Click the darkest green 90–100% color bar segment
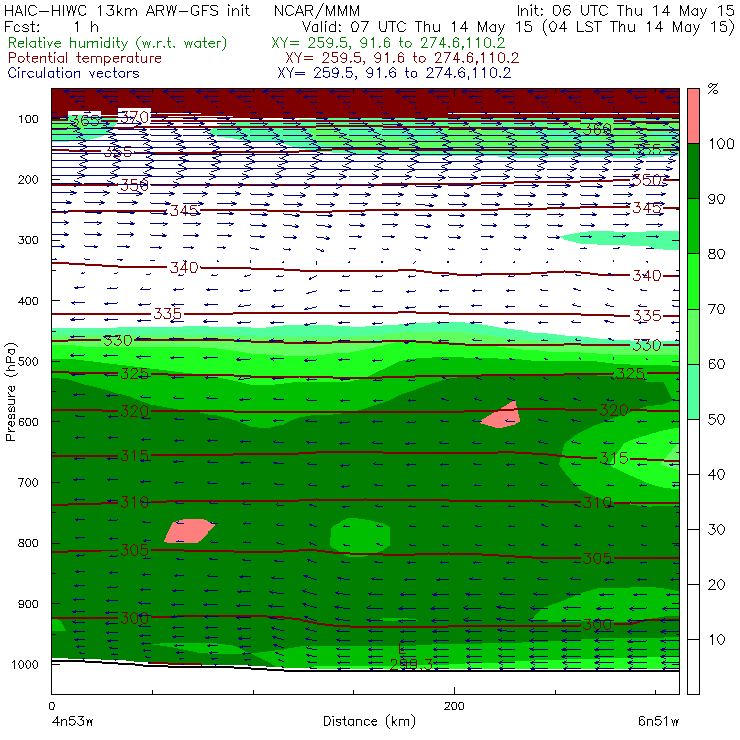 693,171
